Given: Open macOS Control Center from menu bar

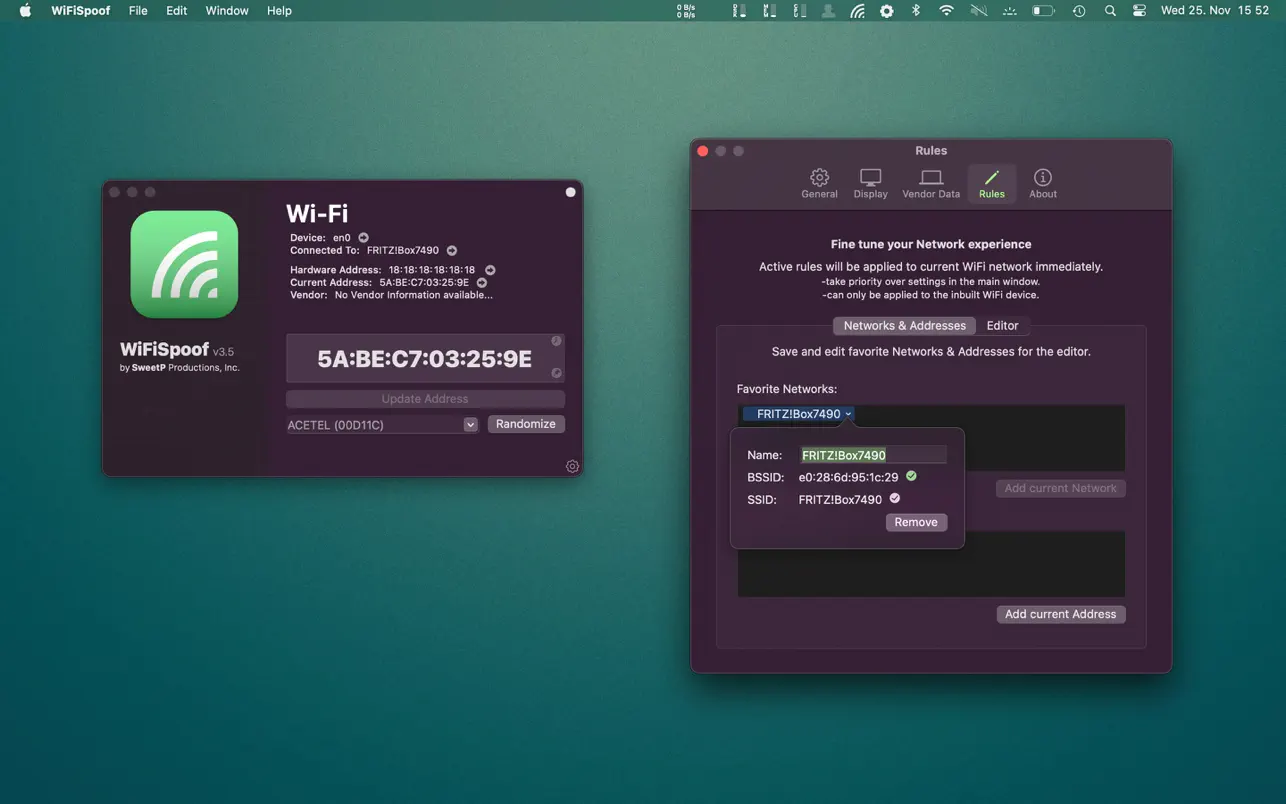Looking at the screenshot, I should point(1139,11).
